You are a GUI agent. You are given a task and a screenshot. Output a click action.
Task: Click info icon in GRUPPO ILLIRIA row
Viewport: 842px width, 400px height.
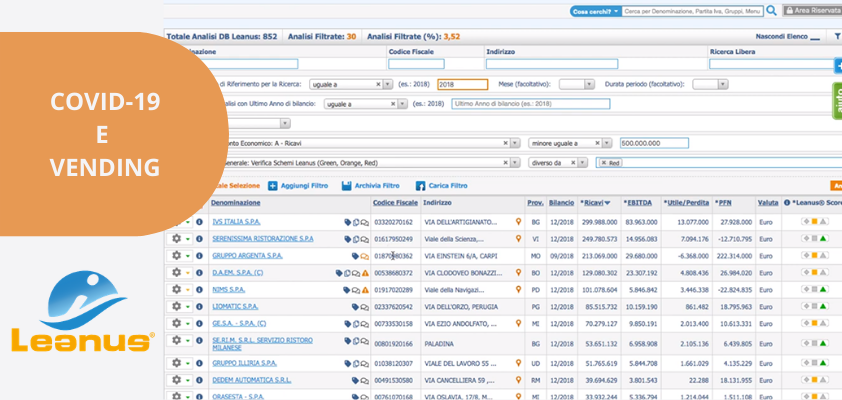199,363
